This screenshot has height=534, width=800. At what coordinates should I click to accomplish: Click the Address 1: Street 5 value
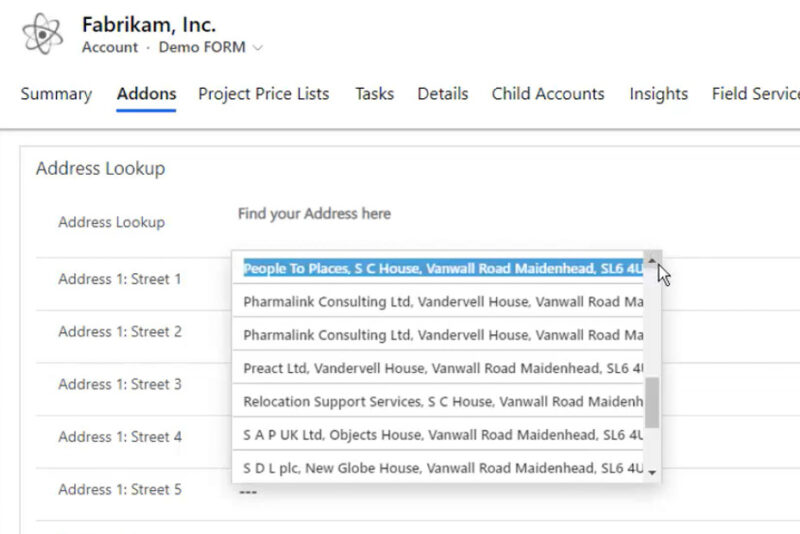point(248,492)
